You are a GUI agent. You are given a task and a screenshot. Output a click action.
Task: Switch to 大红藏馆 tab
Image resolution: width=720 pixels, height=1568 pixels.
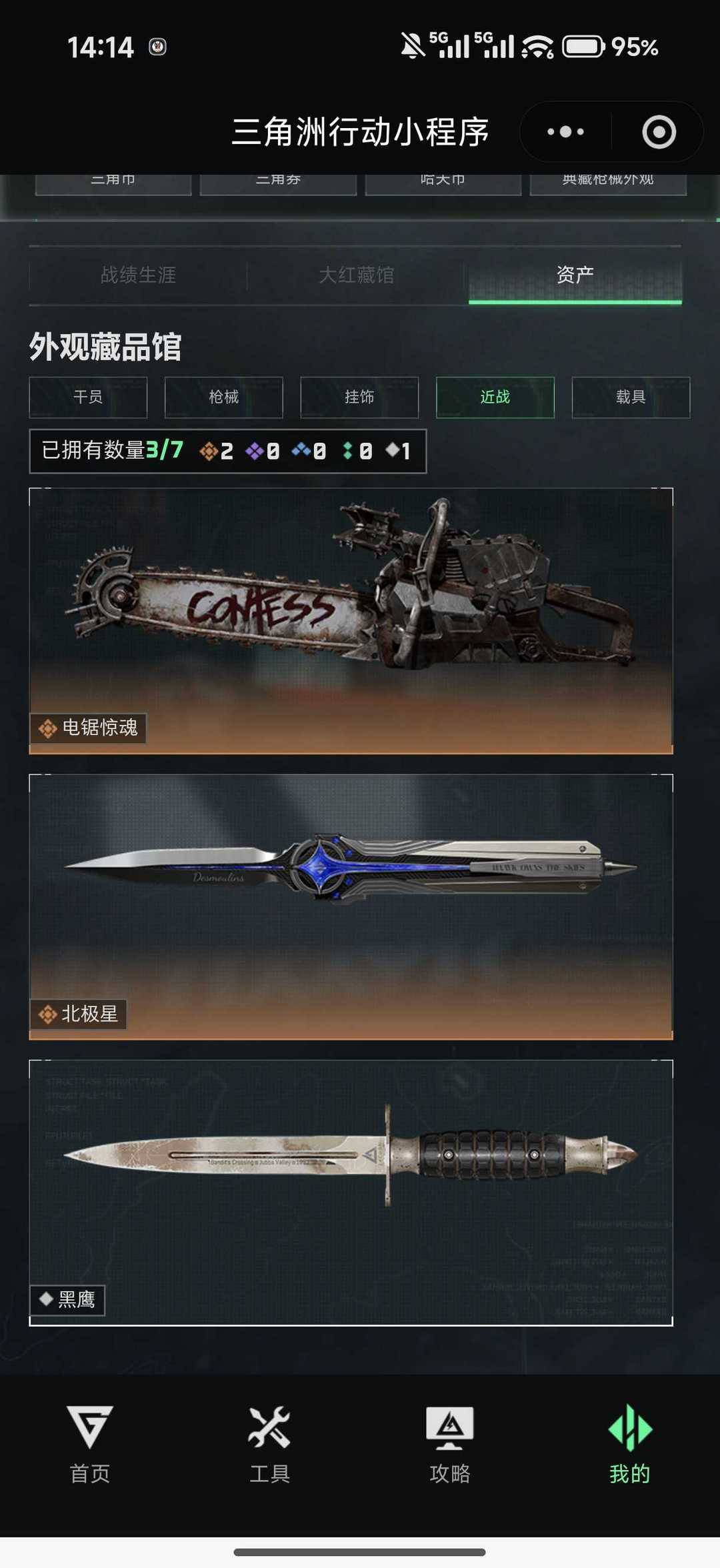[x=356, y=275]
